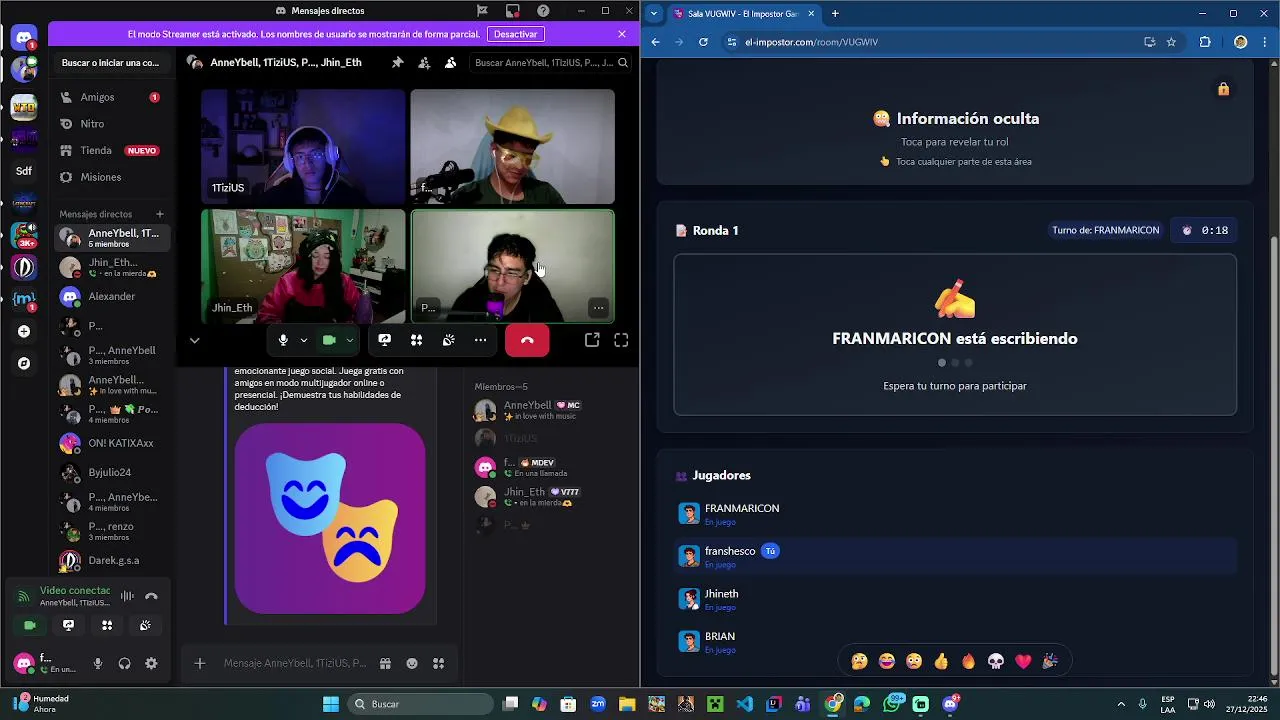This screenshot has width=1280, height=720.
Task: Send the thumbs up reaction
Action: click(941, 661)
